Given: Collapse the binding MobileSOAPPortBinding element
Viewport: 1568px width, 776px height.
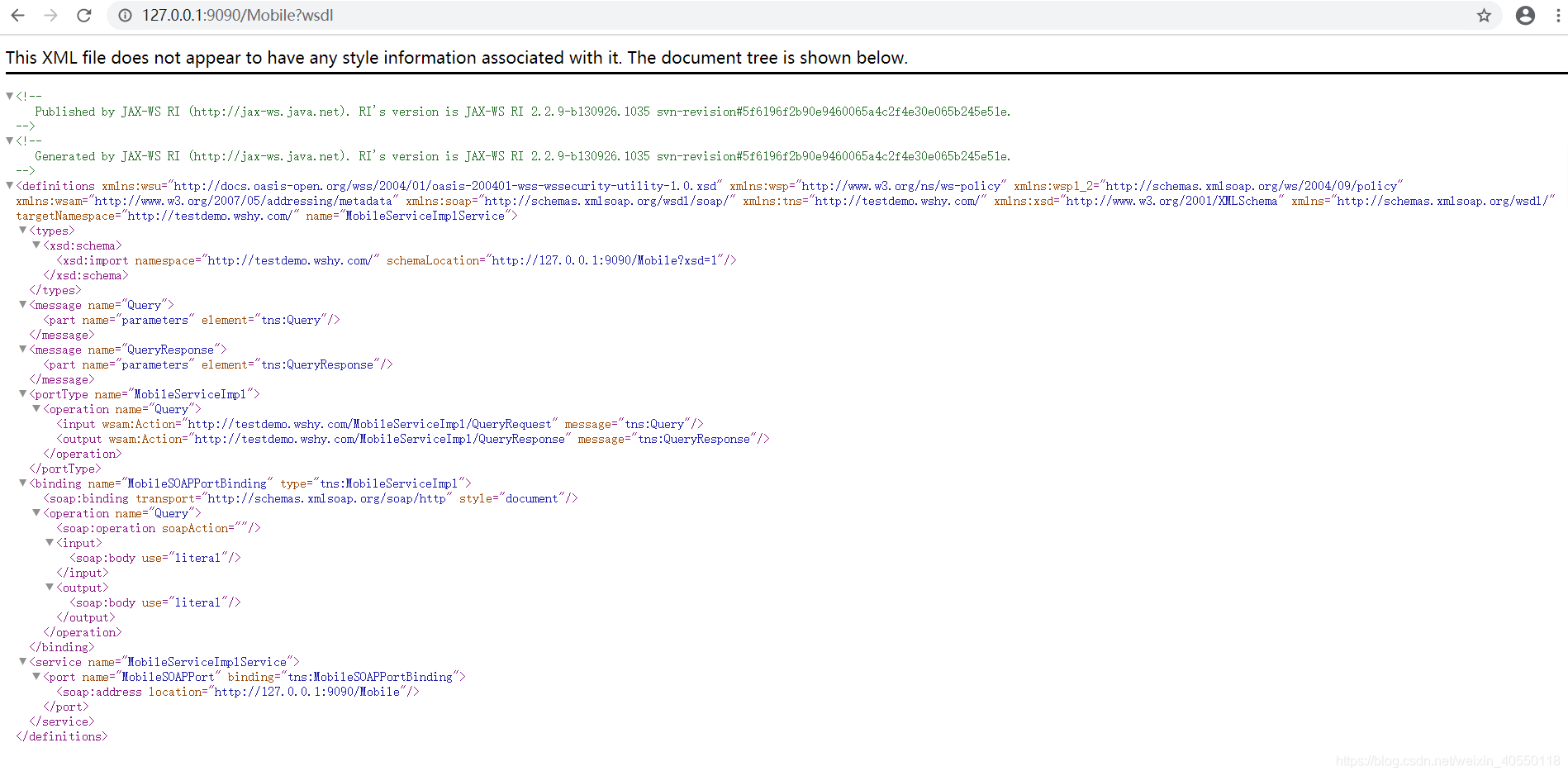Looking at the screenshot, I should 23,483.
